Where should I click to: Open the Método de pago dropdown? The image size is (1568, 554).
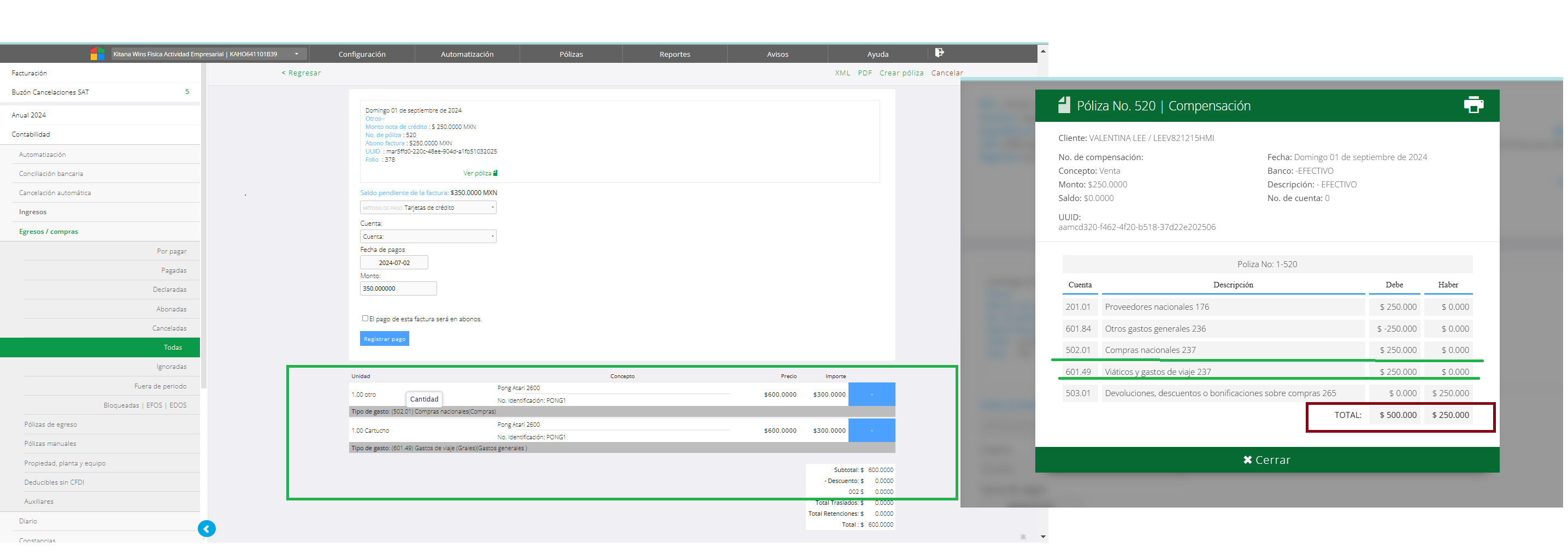click(x=428, y=208)
